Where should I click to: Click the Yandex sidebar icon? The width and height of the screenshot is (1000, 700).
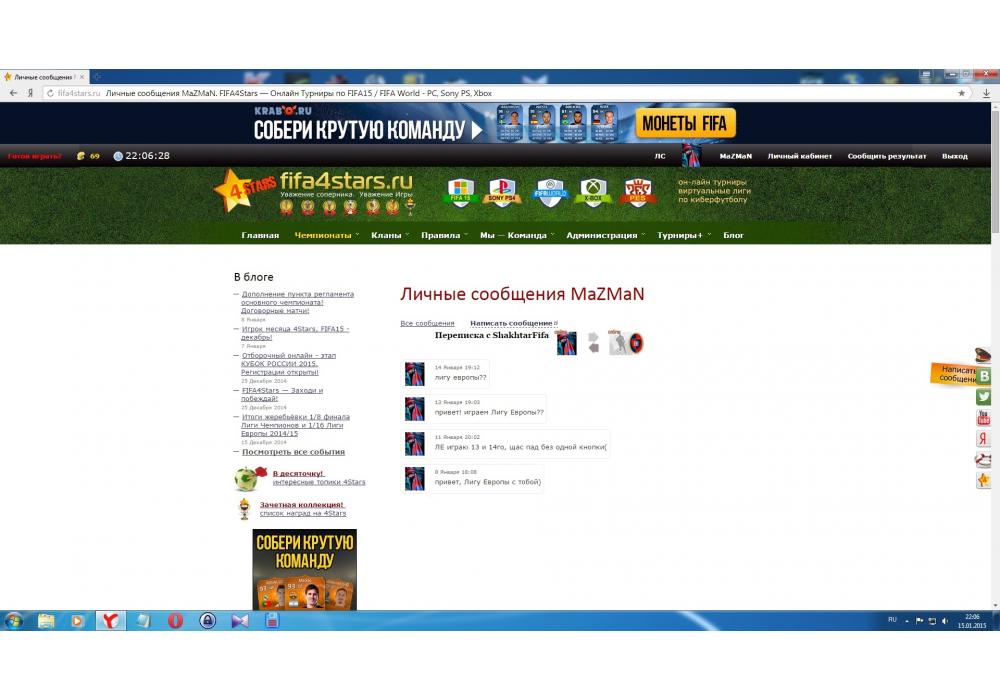coord(983,439)
